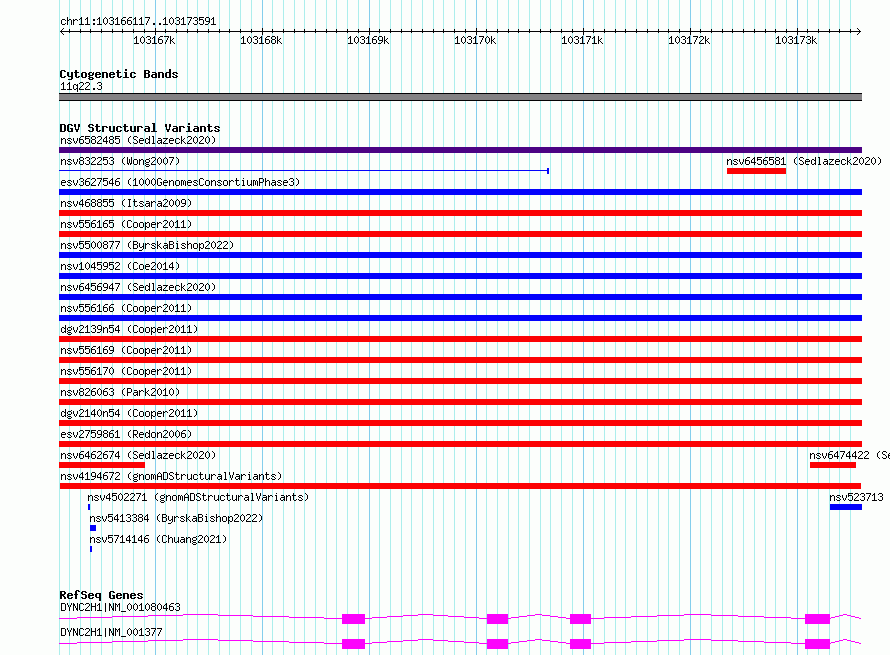Open nsv556170 (Cooper2011) label

click(x=126, y=371)
